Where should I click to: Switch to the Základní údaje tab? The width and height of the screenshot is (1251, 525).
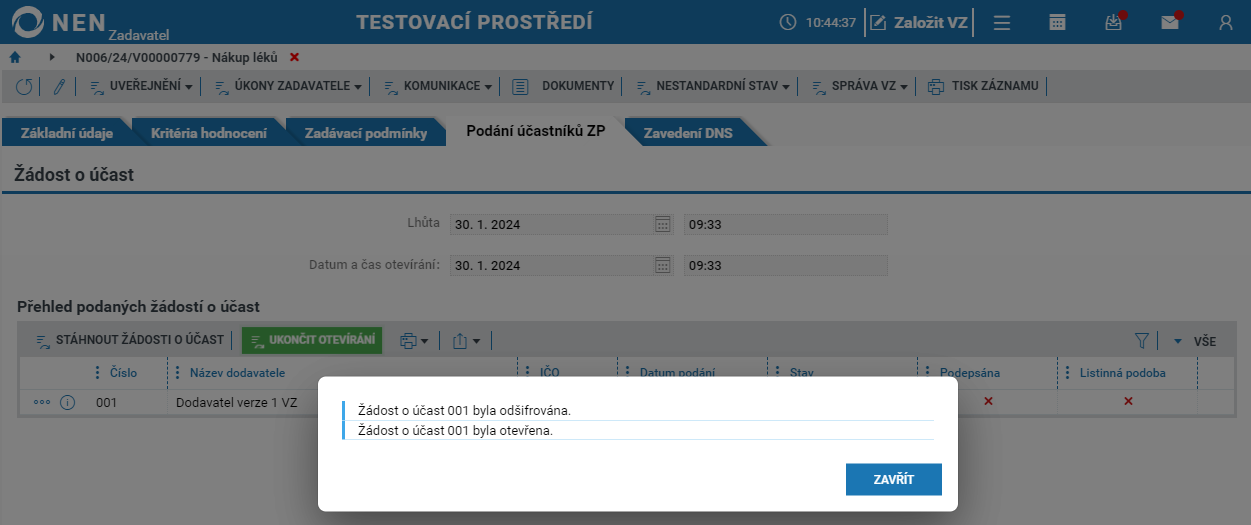click(x=67, y=133)
